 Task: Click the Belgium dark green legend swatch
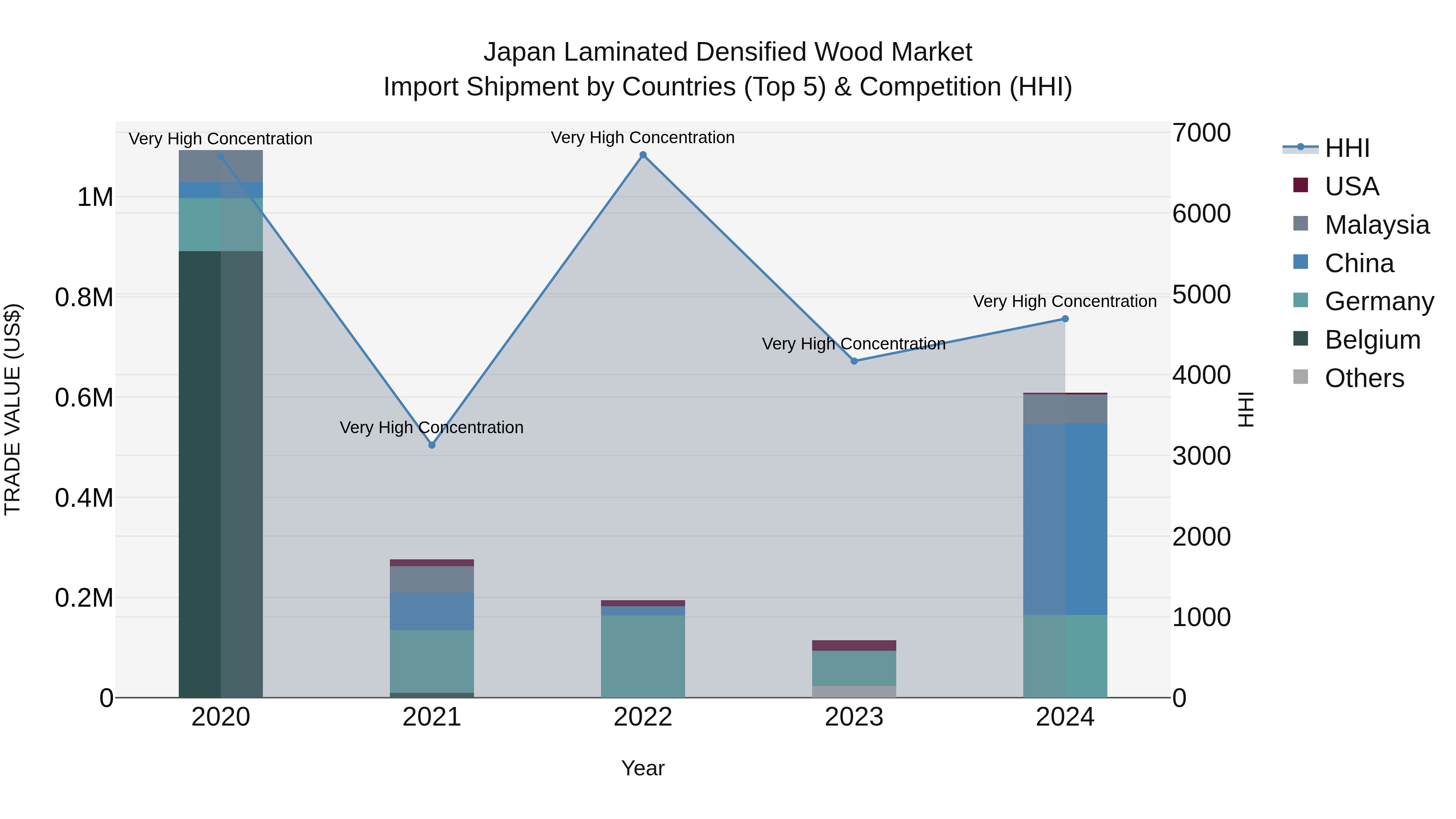(x=1301, y=339)
